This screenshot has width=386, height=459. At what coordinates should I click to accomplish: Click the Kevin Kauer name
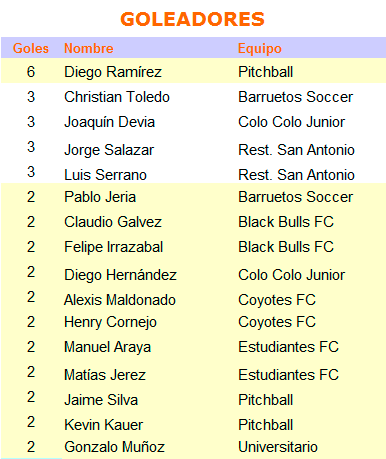(x=104, y=425)
